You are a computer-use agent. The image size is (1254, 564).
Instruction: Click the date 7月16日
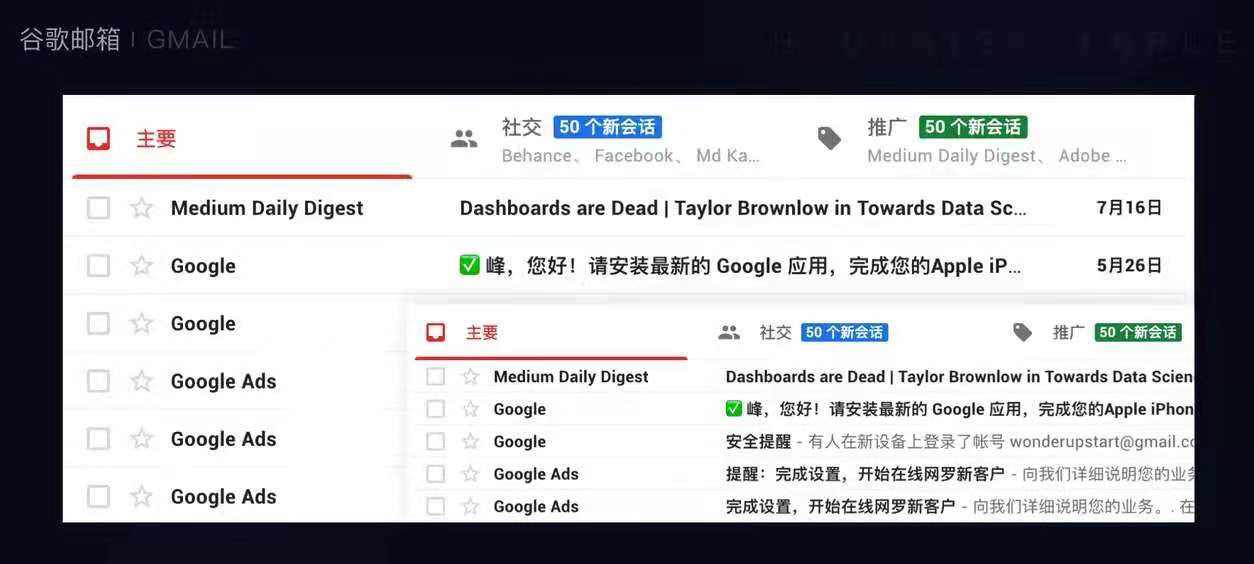(1129, 208)
